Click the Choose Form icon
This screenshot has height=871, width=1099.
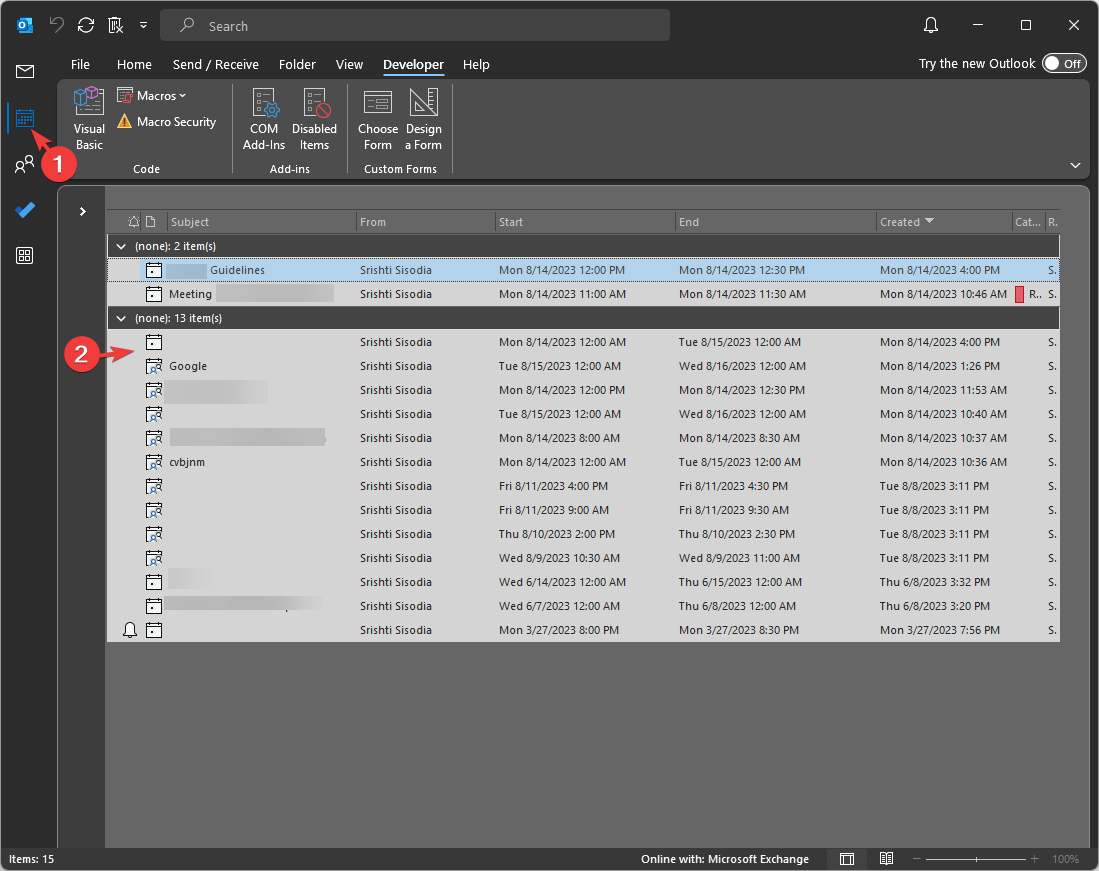click(x=378, y=118)
